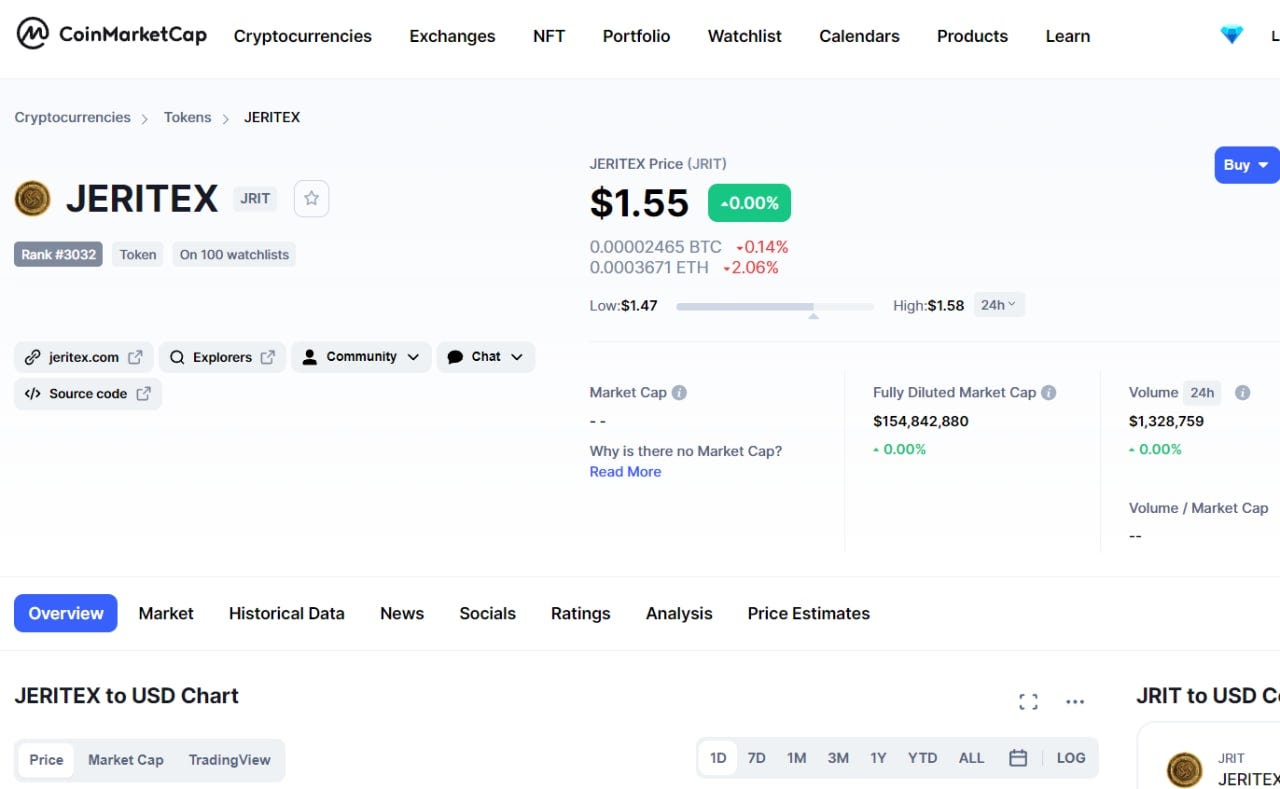The height and width of the screenshot is (789, 1280).
Task: Toggle LOG scale on chart
Action: [1071, 758]
